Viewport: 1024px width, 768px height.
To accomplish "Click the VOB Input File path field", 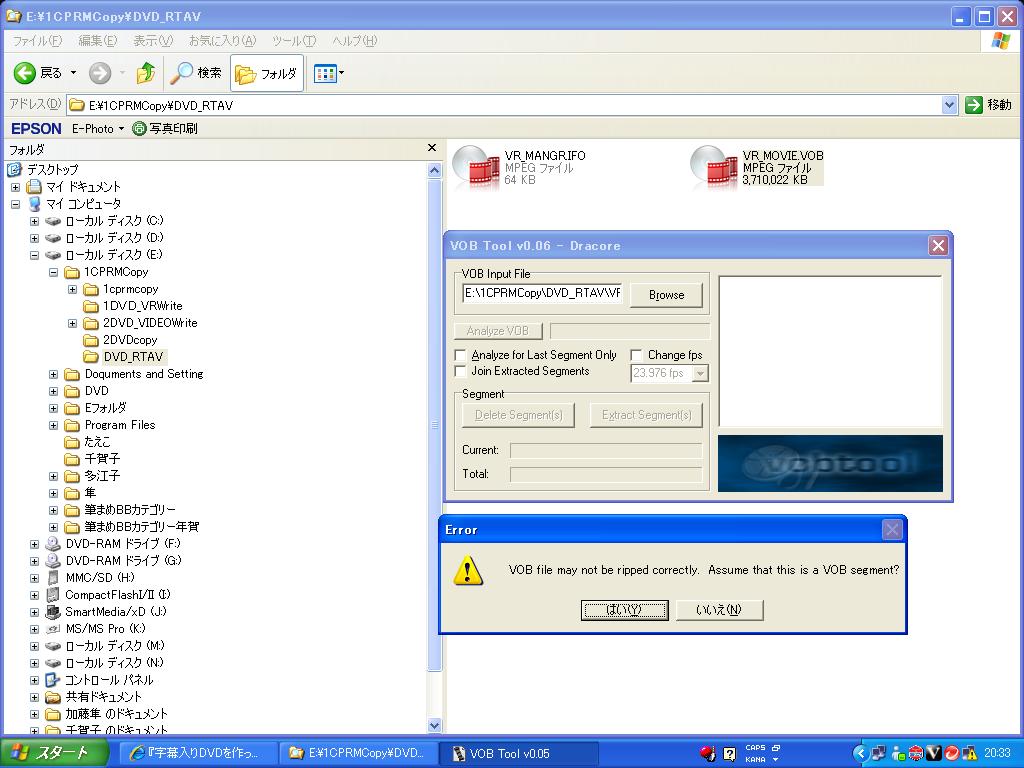I will click(542, 293).
